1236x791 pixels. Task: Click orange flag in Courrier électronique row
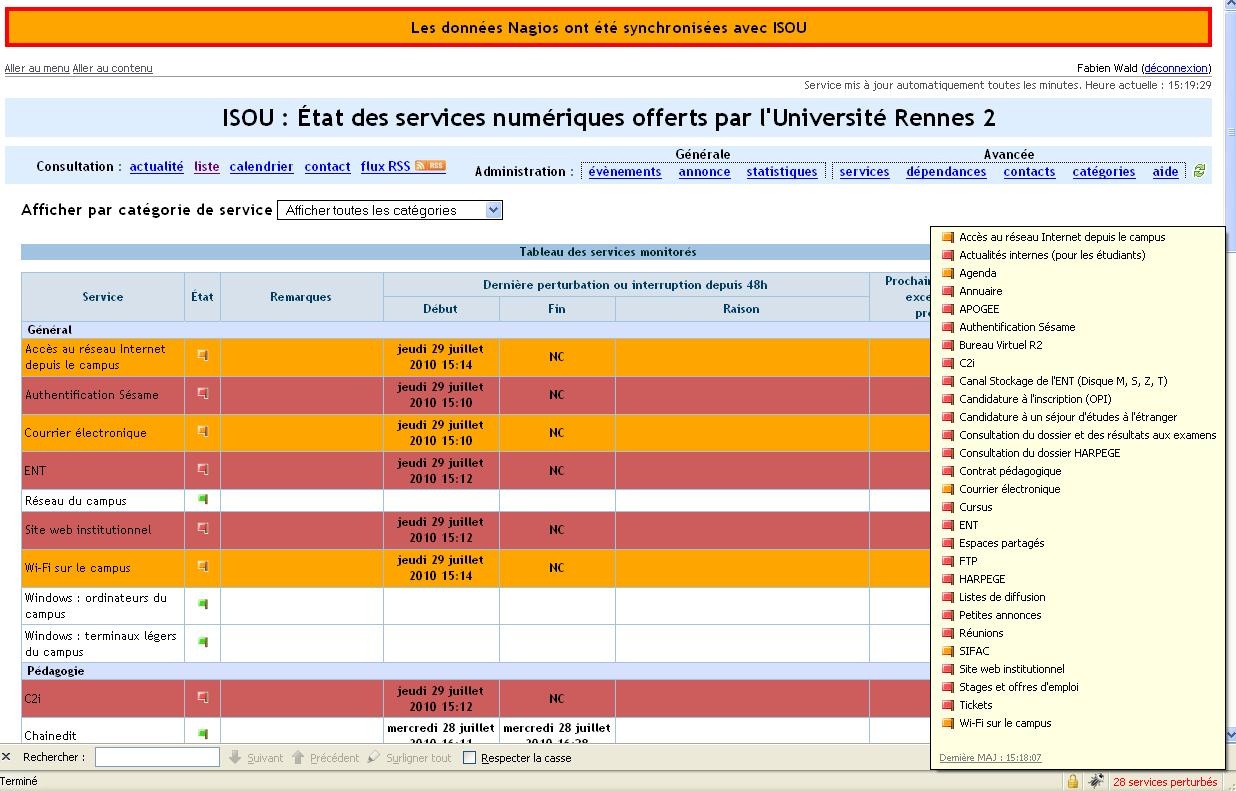(202, 431)
